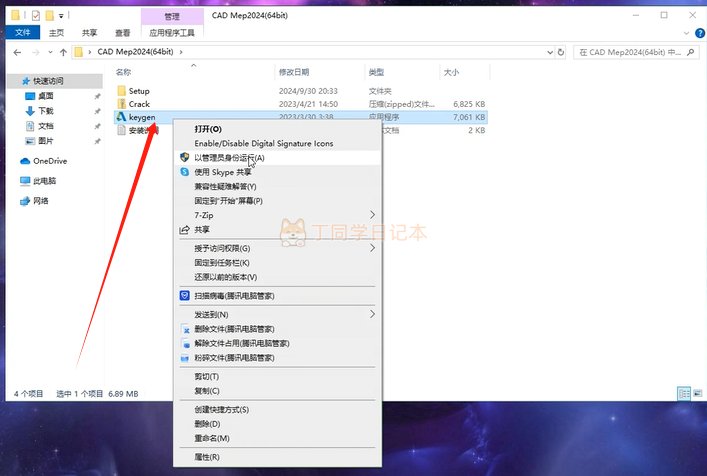Sort by 类型 column header

pos(376,72)
